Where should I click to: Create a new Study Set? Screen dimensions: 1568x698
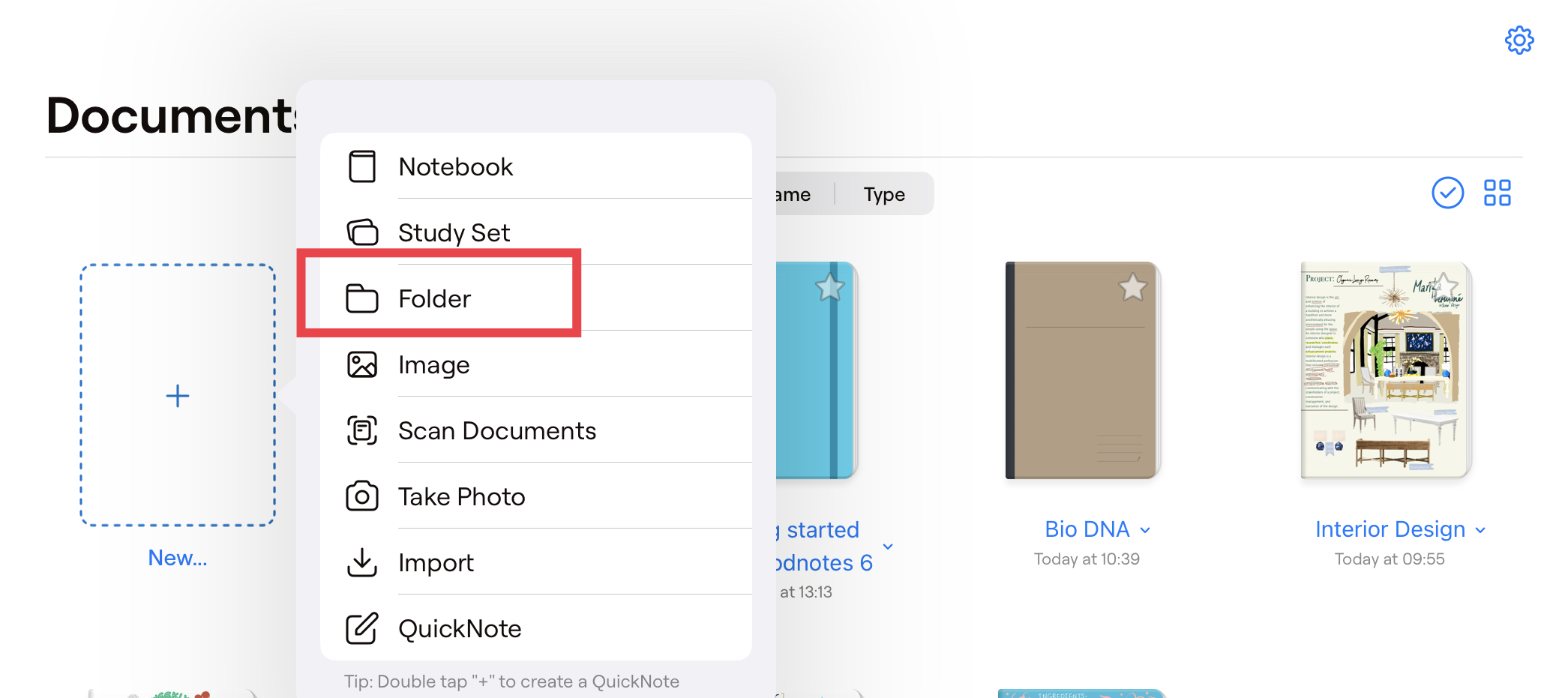click(x=454, y=232)
